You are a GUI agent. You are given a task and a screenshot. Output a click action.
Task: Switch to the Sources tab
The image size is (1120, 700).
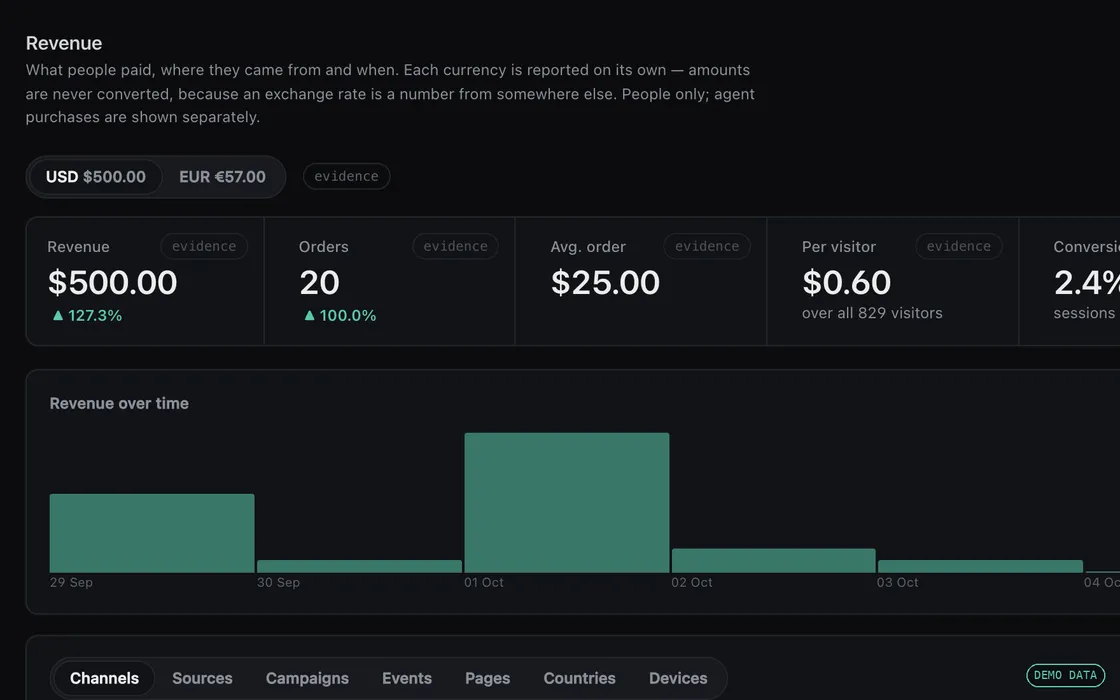pyautogui.click(x=202, y=678)
